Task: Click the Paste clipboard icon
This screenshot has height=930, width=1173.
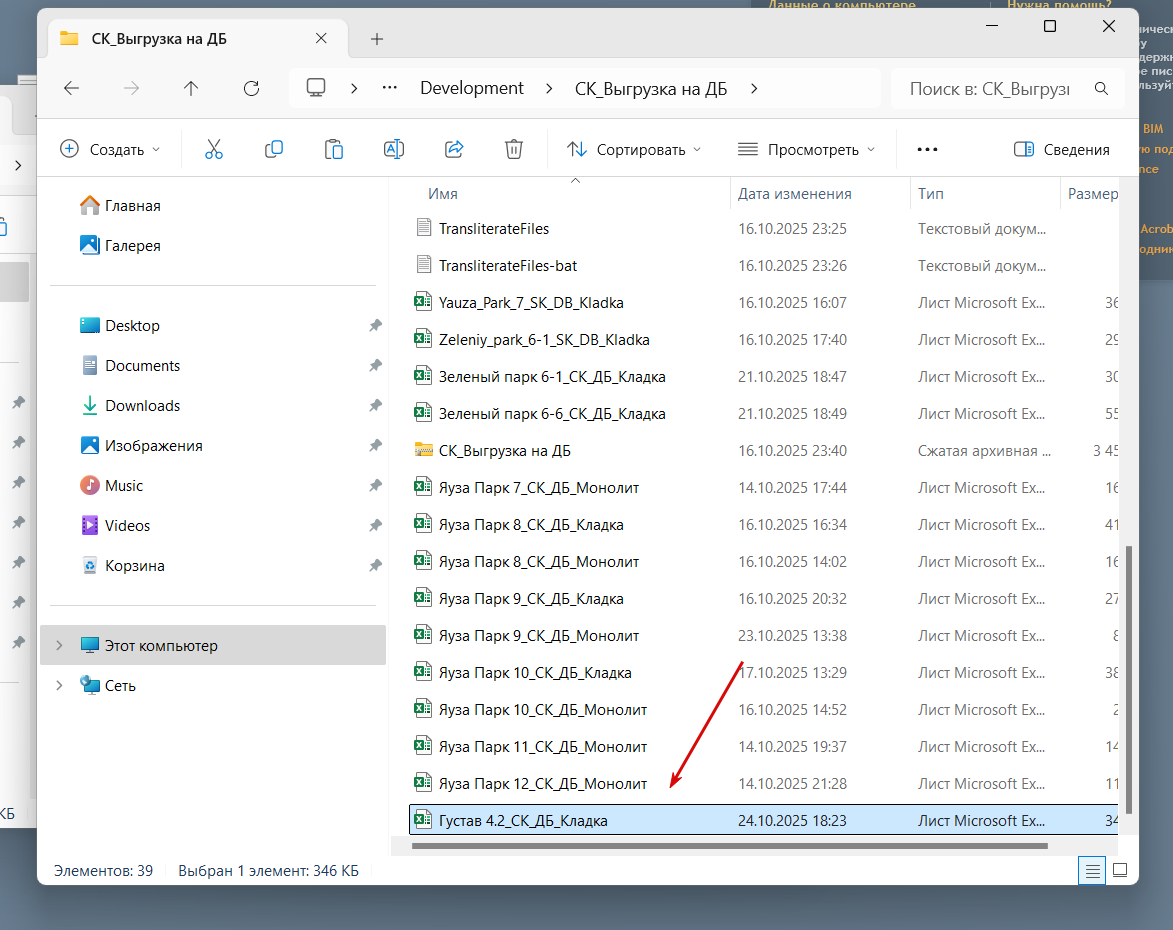Action: coord(334,150)
